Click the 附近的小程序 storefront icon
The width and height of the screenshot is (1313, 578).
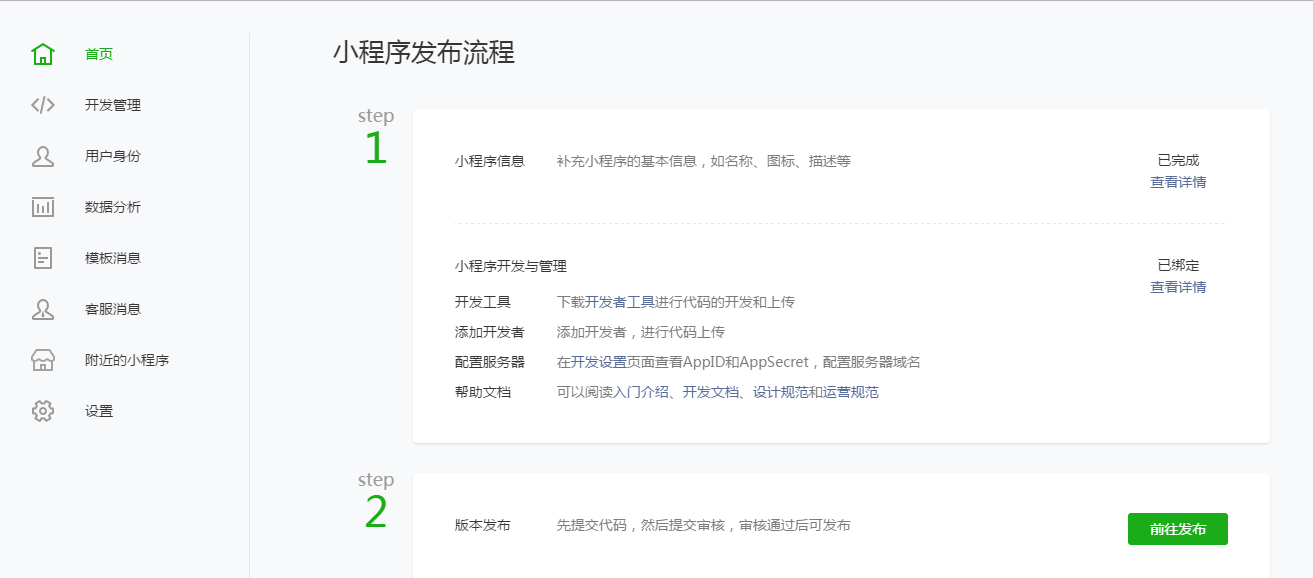pyautogui.click(x=42, y=360)
